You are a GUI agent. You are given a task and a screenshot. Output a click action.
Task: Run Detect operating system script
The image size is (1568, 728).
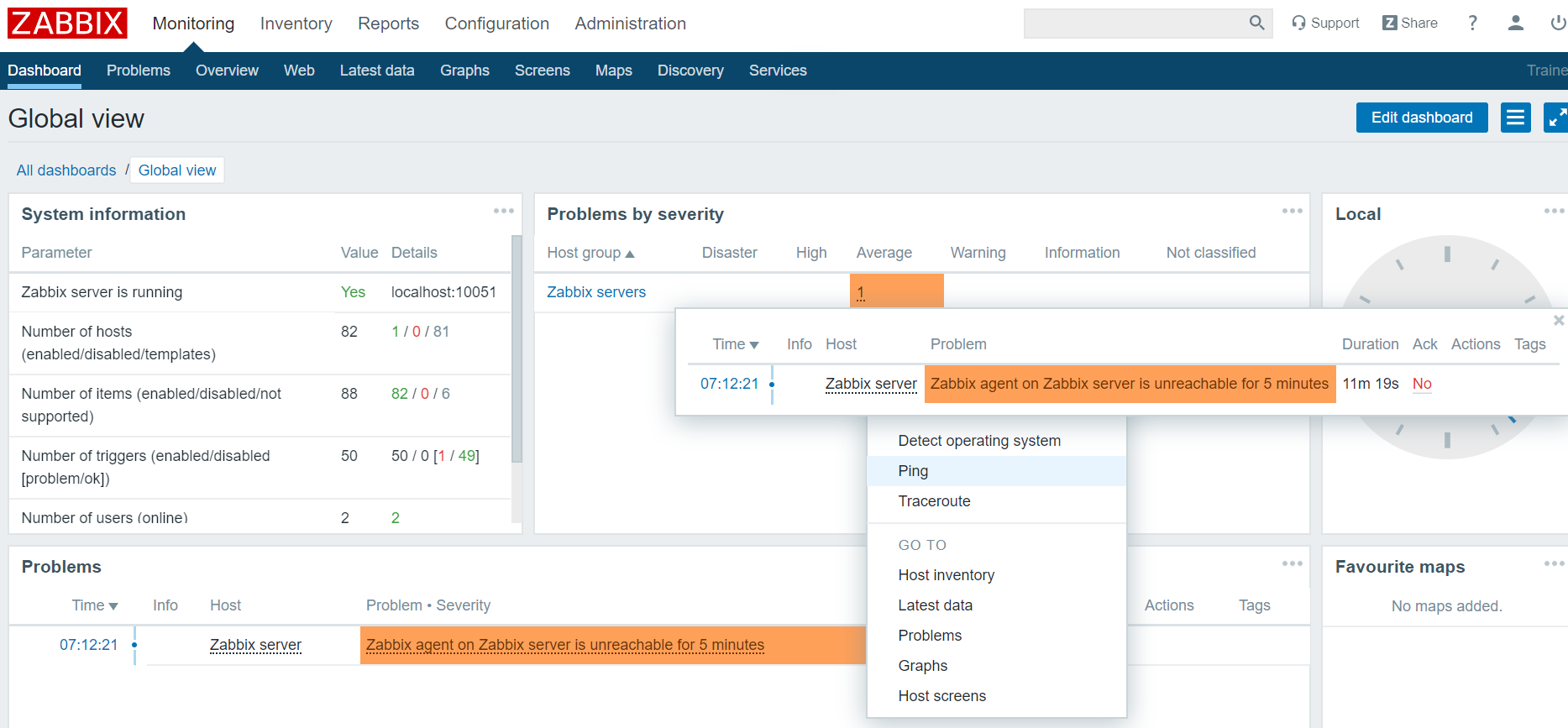point(996,441)
